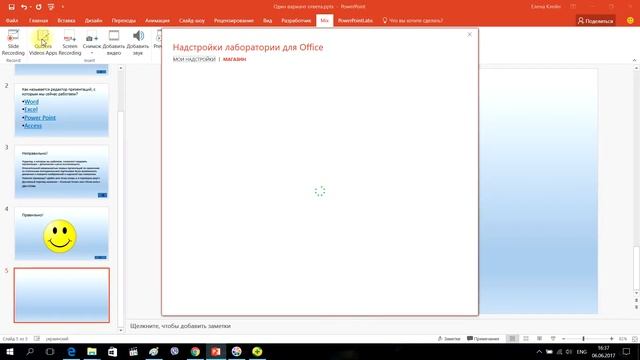The image size is (640, 360).
Task: Toggle the Заметки notes button in status bar
Action: 449,339
